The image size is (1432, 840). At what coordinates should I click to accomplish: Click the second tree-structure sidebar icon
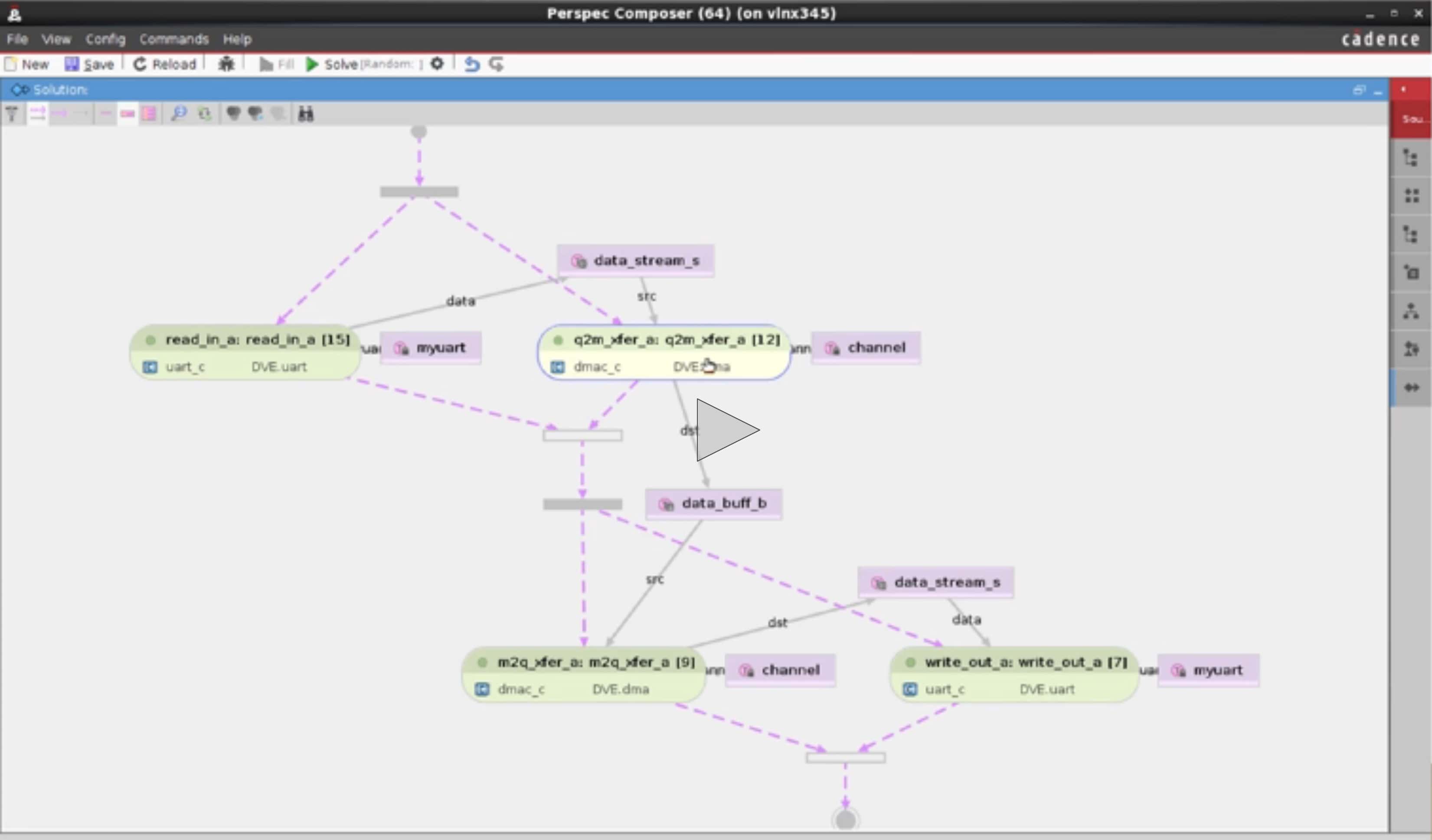(x=1412, y=234)
